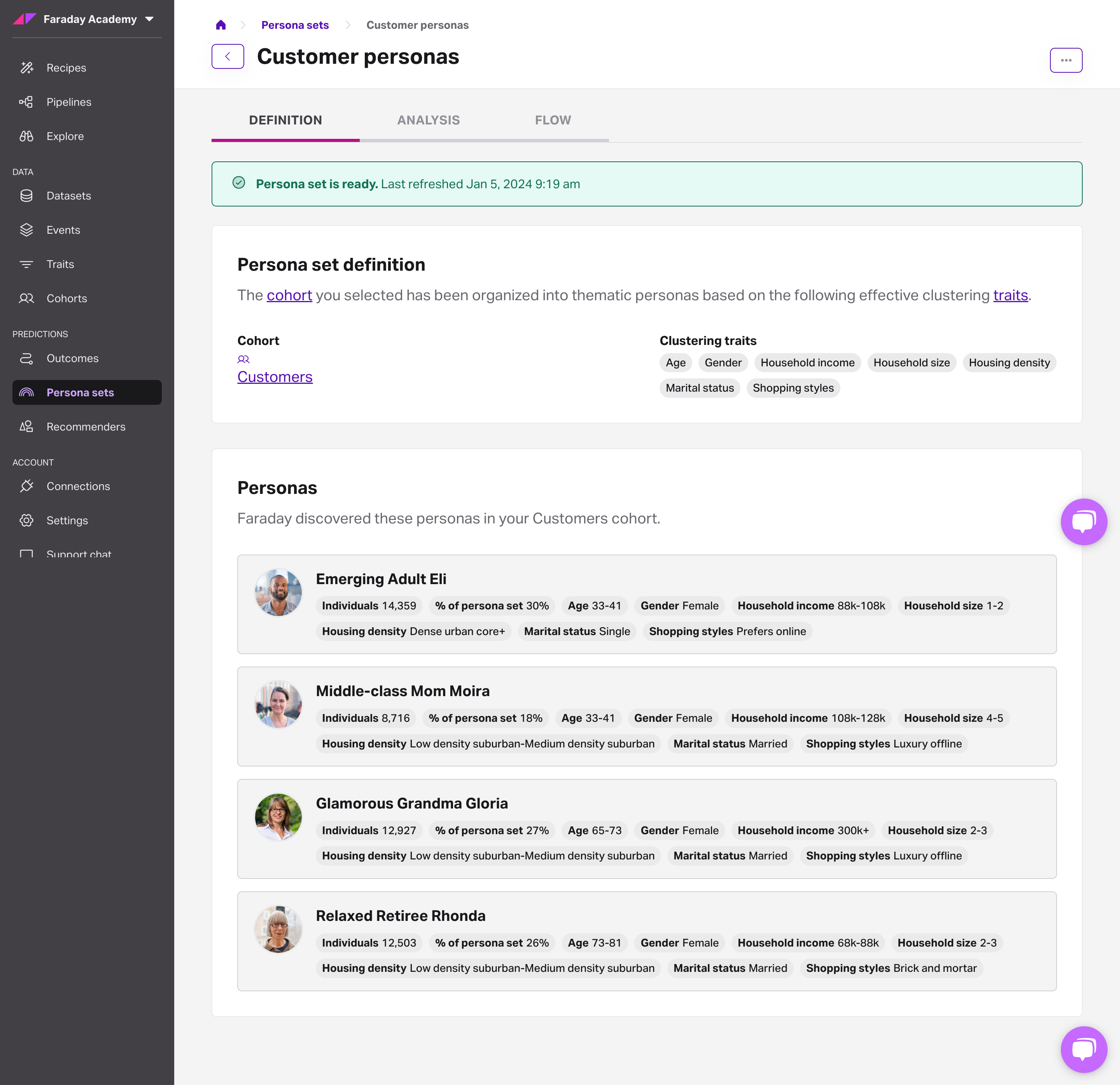Click Emerging Adult Eli's avatar photo
Image resolution: width=1120 pixels, height=1085 pixels.
tap(278, 593)
